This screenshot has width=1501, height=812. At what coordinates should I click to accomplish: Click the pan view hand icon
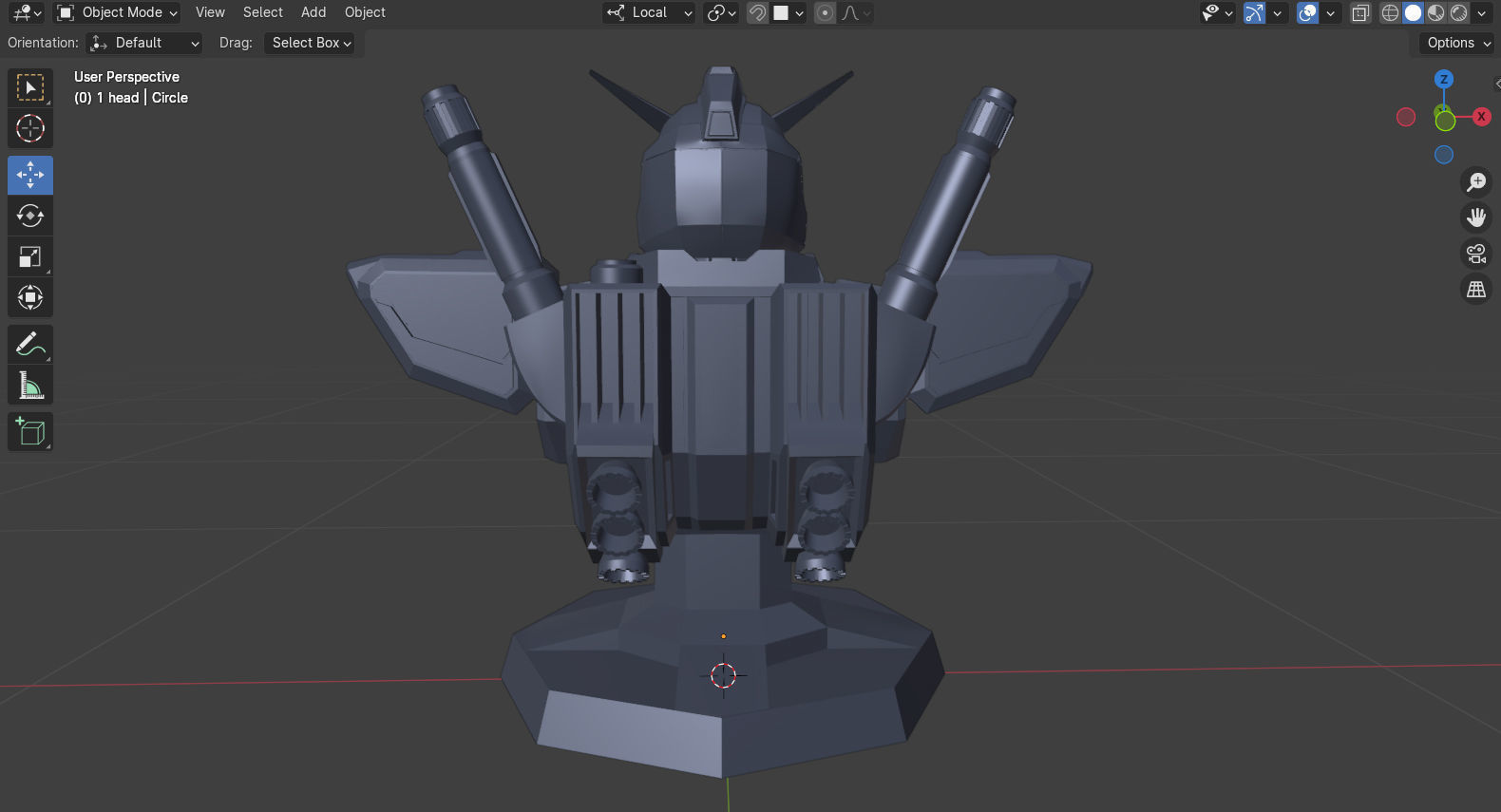coord(1476,217)
